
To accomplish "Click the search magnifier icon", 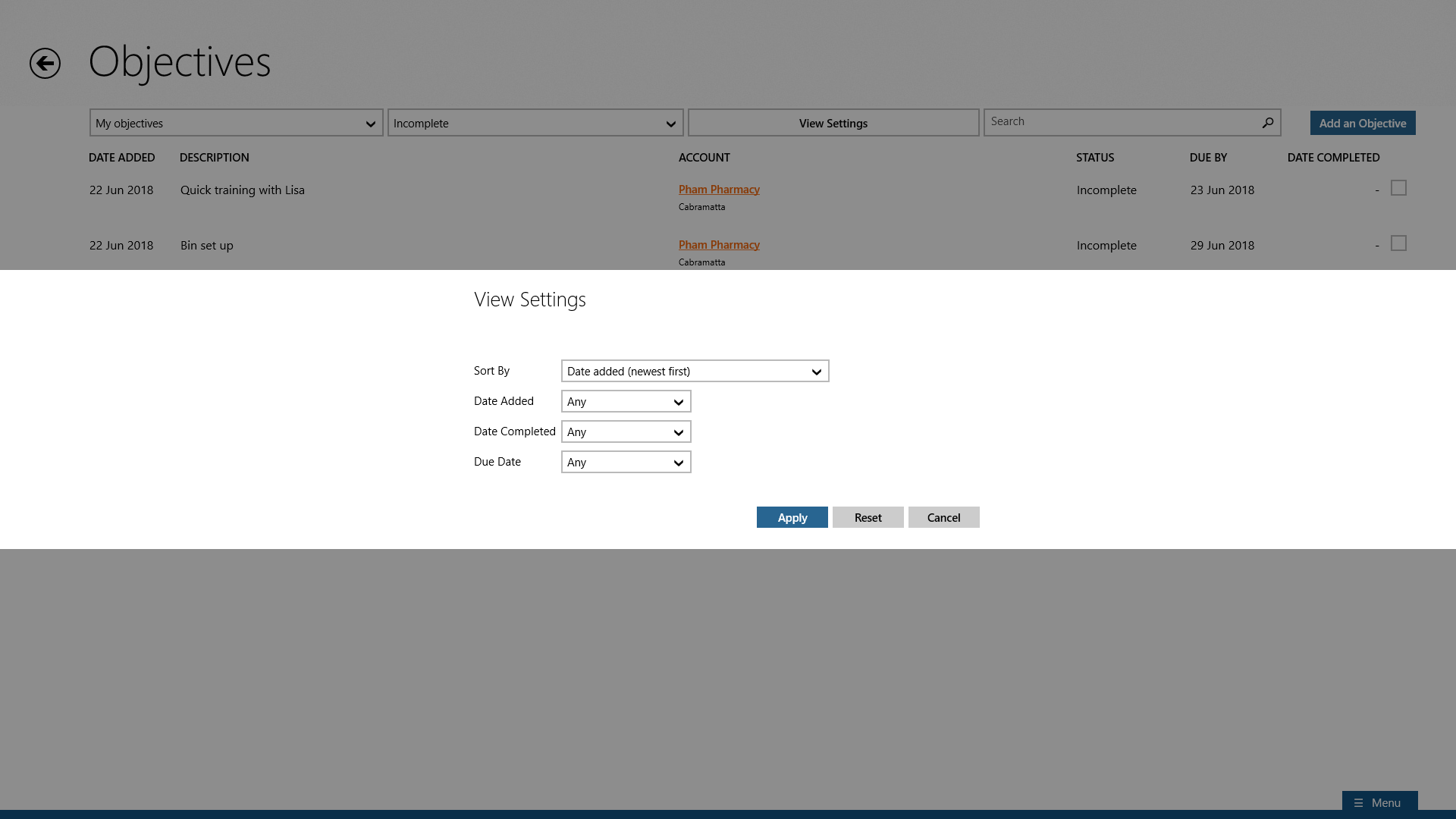I will click(x=1267, y=122).
